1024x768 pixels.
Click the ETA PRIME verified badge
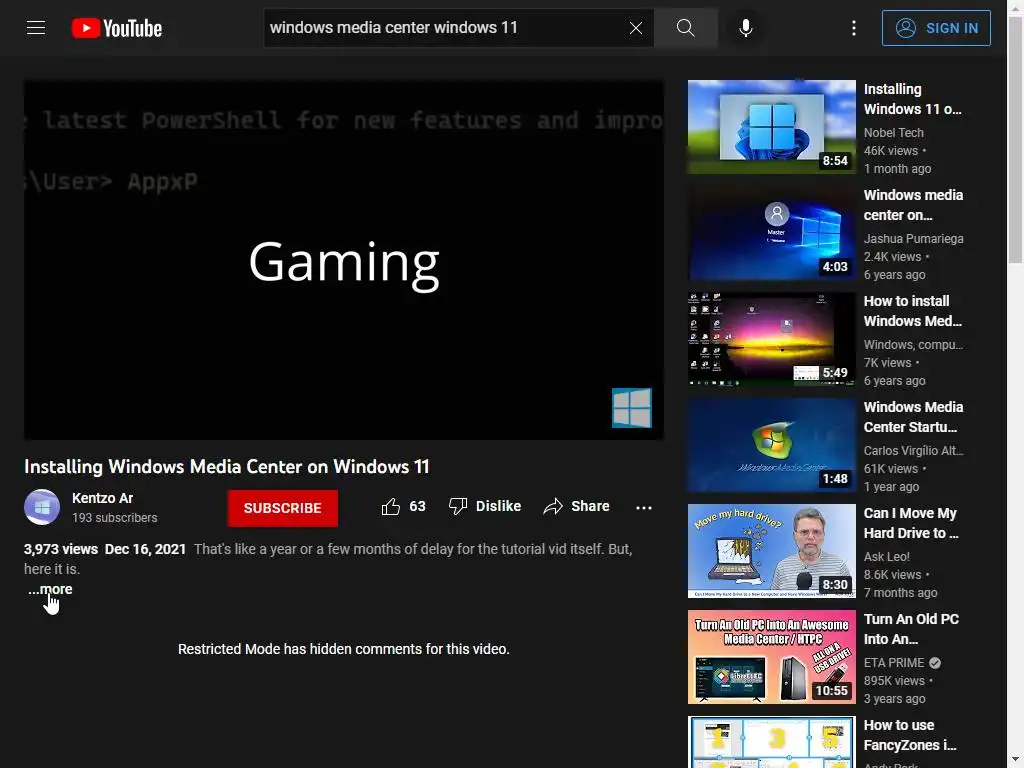click(x=935, y=663)
